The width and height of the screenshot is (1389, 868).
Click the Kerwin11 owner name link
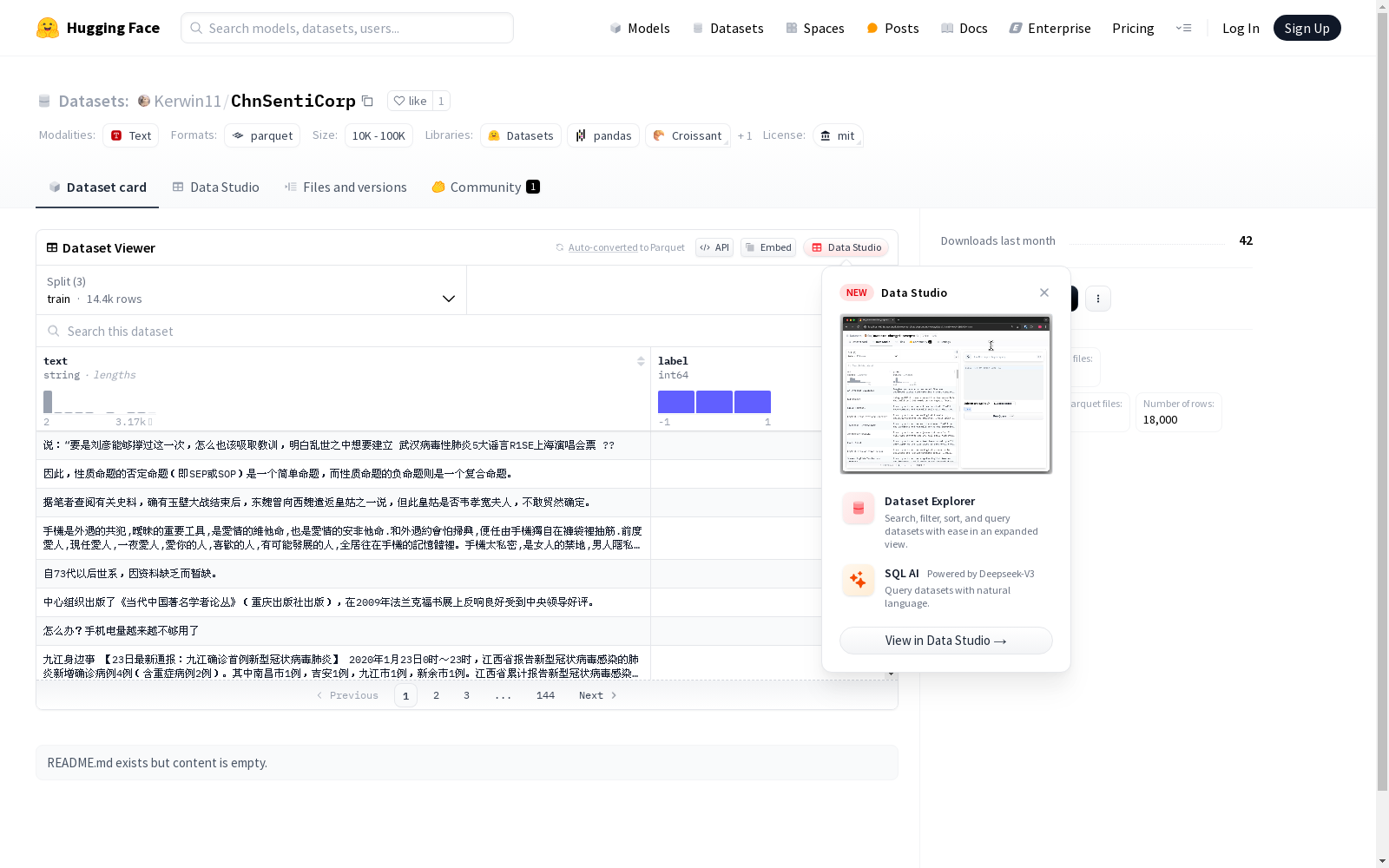tap(188, 101)
